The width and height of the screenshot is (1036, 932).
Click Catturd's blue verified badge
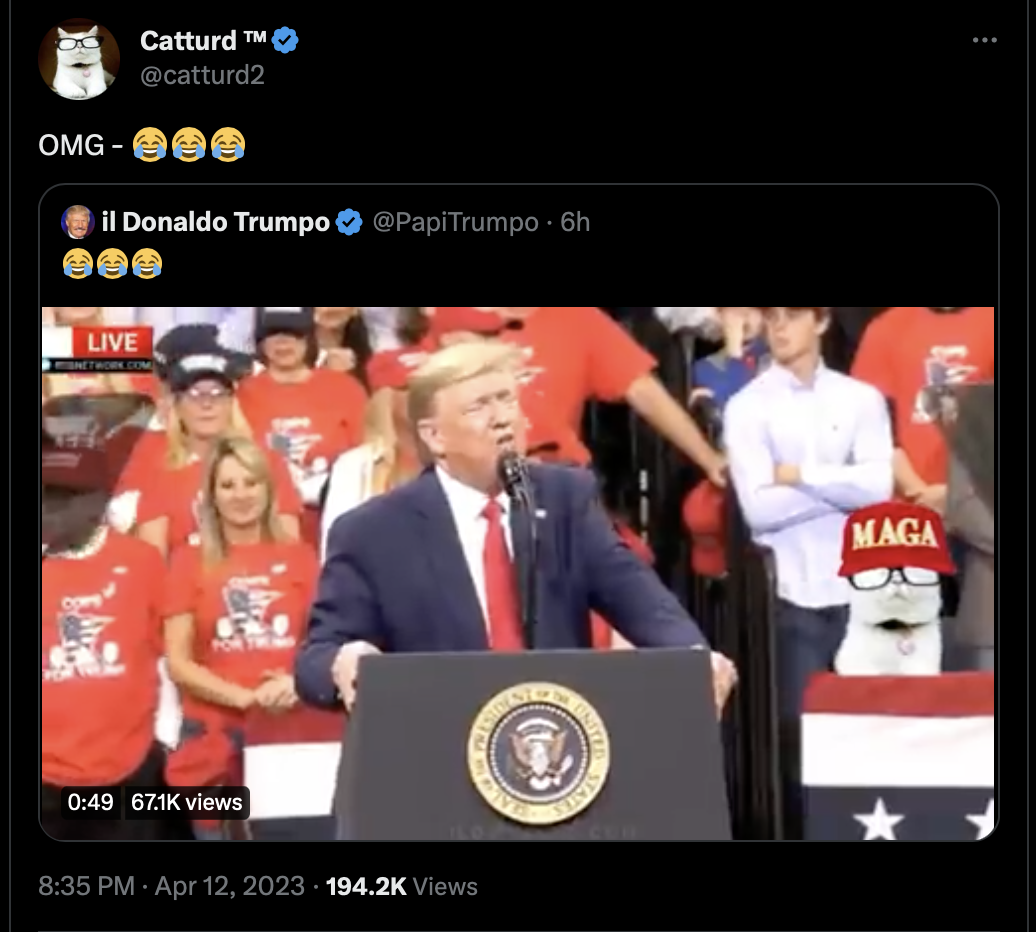[x=285, y=41]
